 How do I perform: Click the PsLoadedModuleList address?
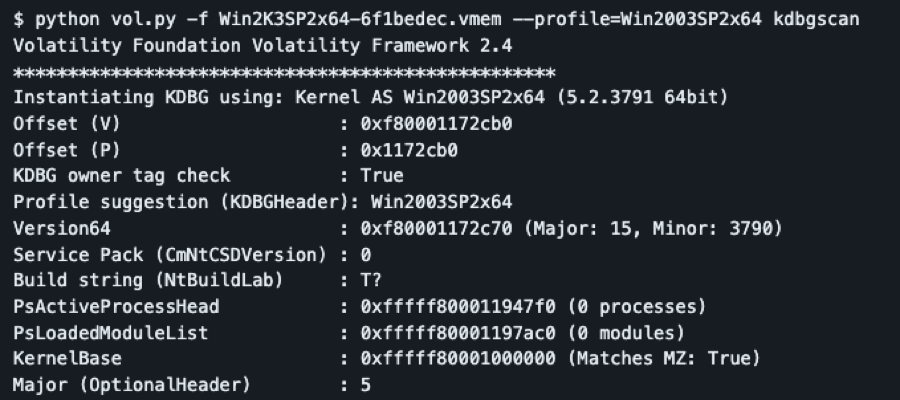[458, 333]
